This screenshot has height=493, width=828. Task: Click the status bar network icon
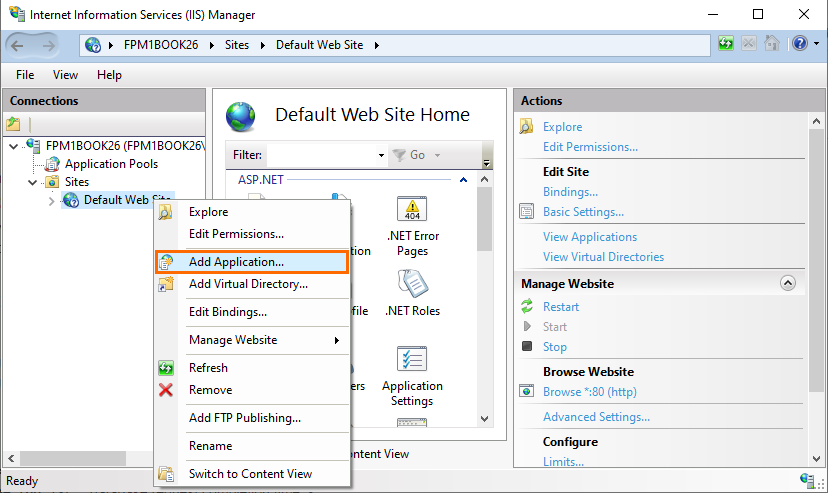point(807,480)
